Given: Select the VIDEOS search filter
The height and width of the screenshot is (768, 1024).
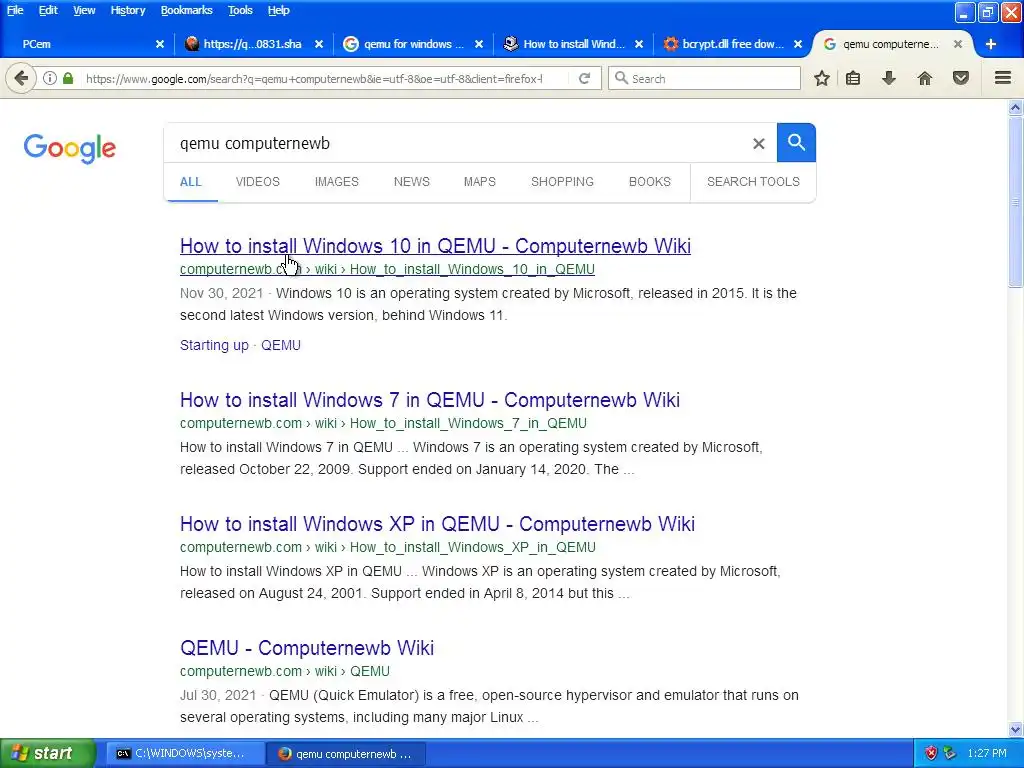Looking at the screenshot, I should 257,182.
